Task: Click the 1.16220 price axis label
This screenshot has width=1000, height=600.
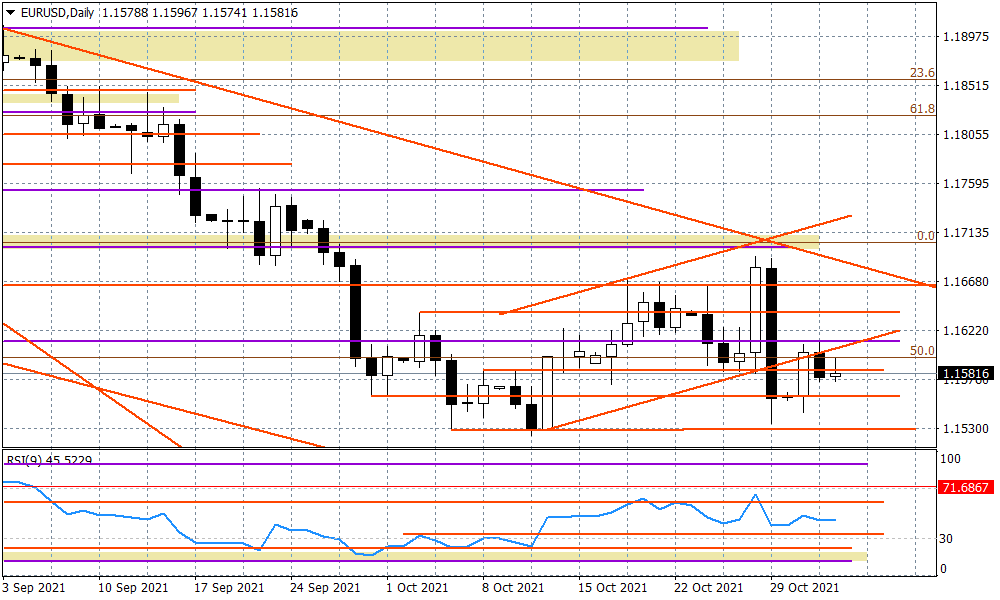Action: tap(966, 330)
